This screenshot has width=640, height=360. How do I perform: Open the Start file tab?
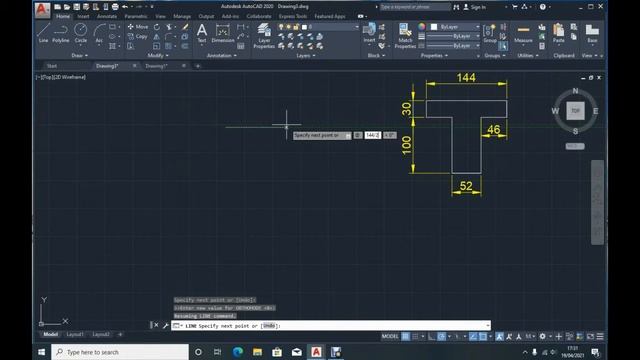(52, 66)
